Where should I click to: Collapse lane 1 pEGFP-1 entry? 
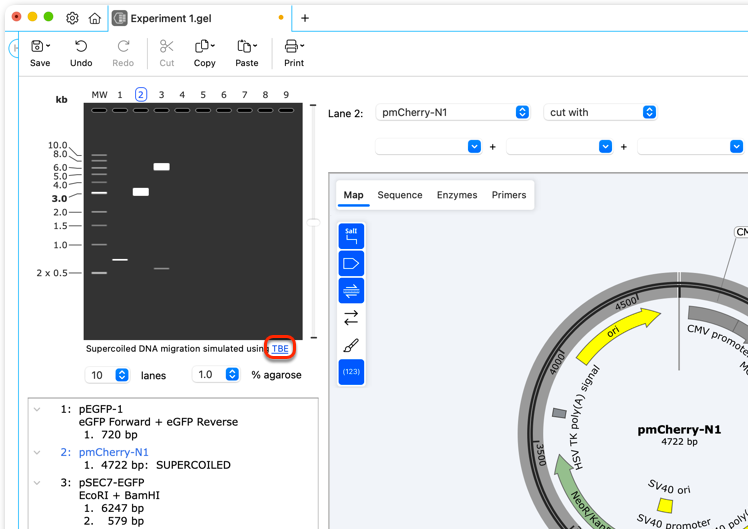(37, 409)
